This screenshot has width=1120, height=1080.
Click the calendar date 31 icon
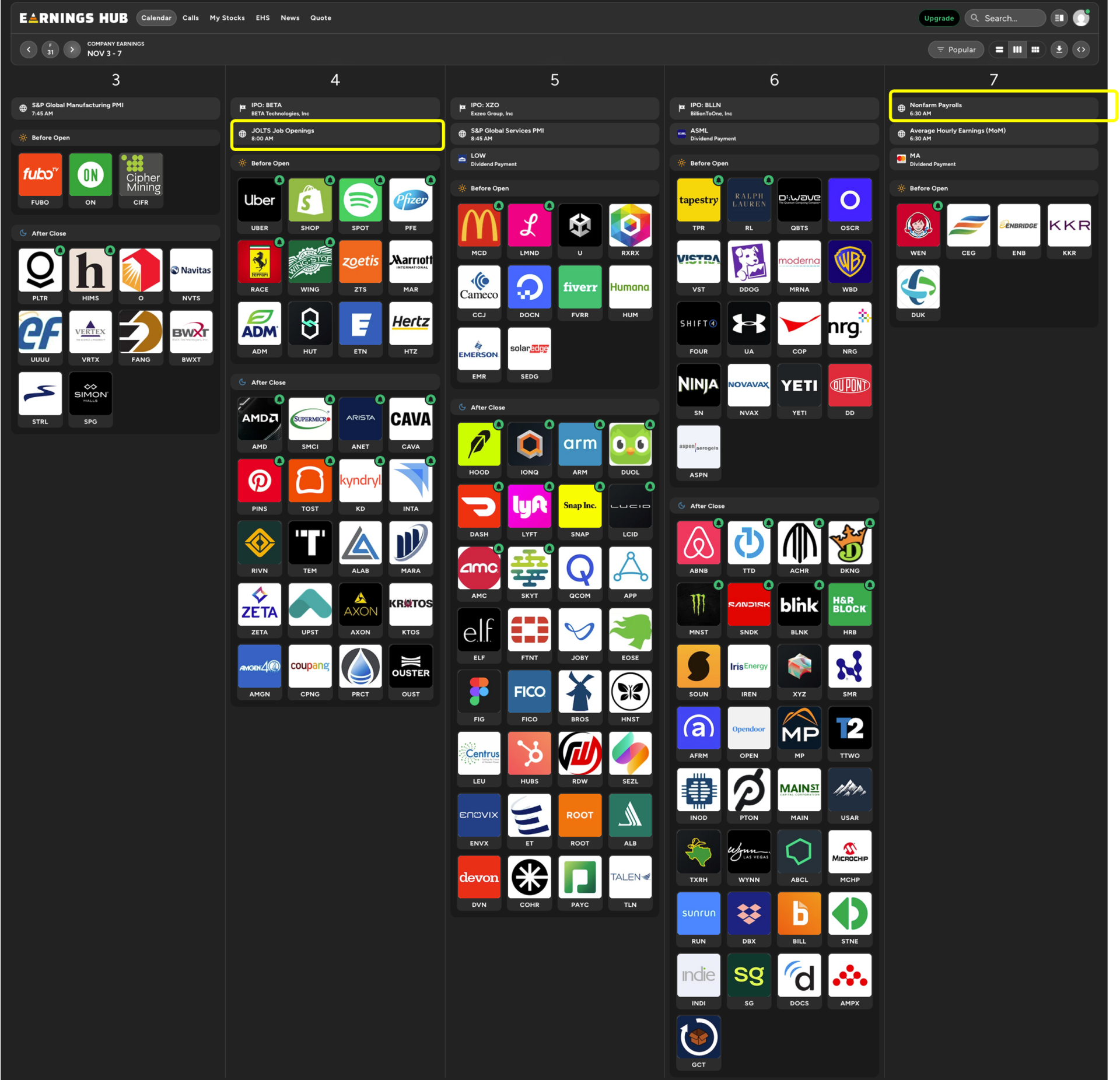click(50, 50)
